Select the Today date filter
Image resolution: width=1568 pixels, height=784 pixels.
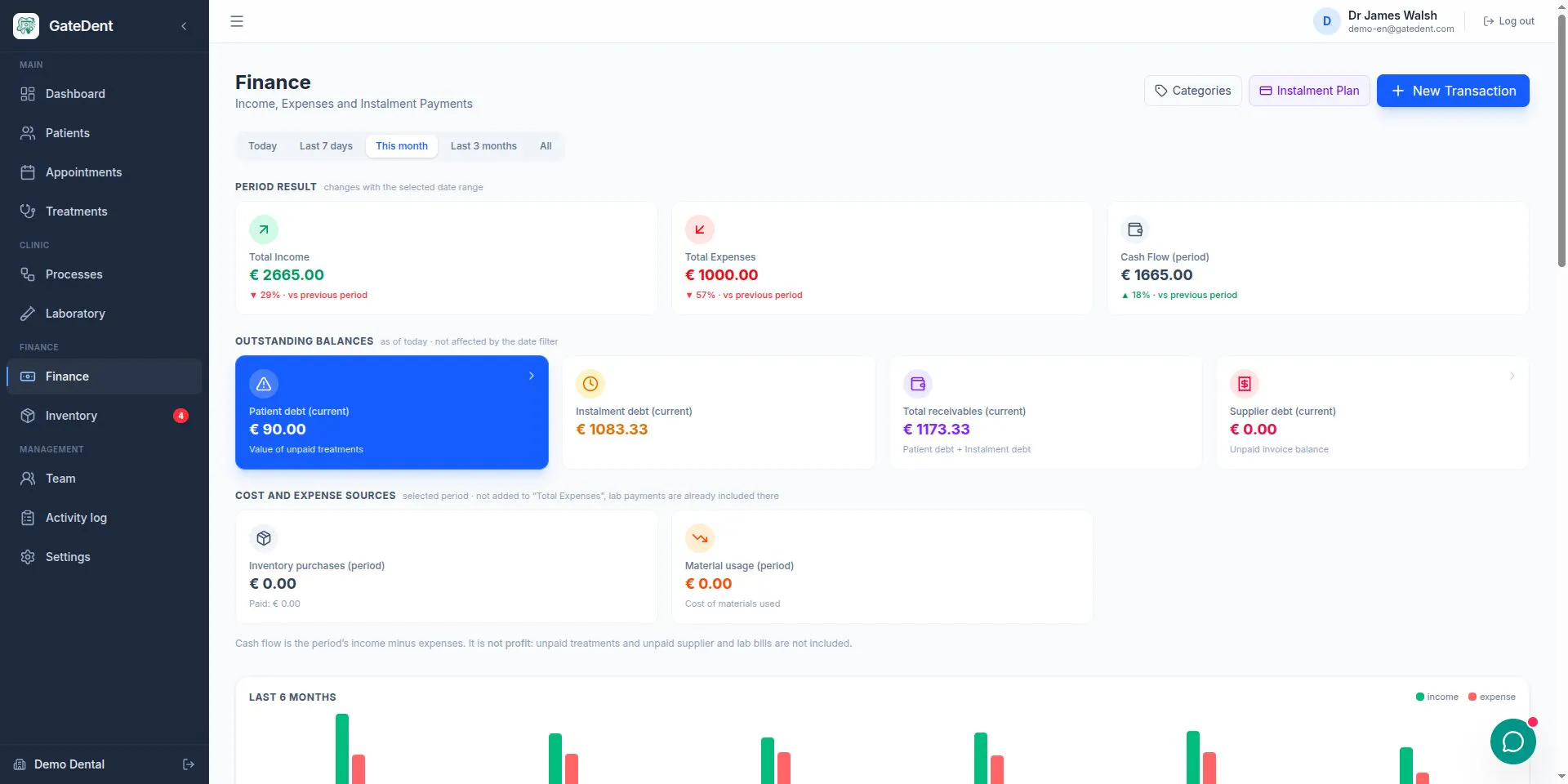coord(263,146)
